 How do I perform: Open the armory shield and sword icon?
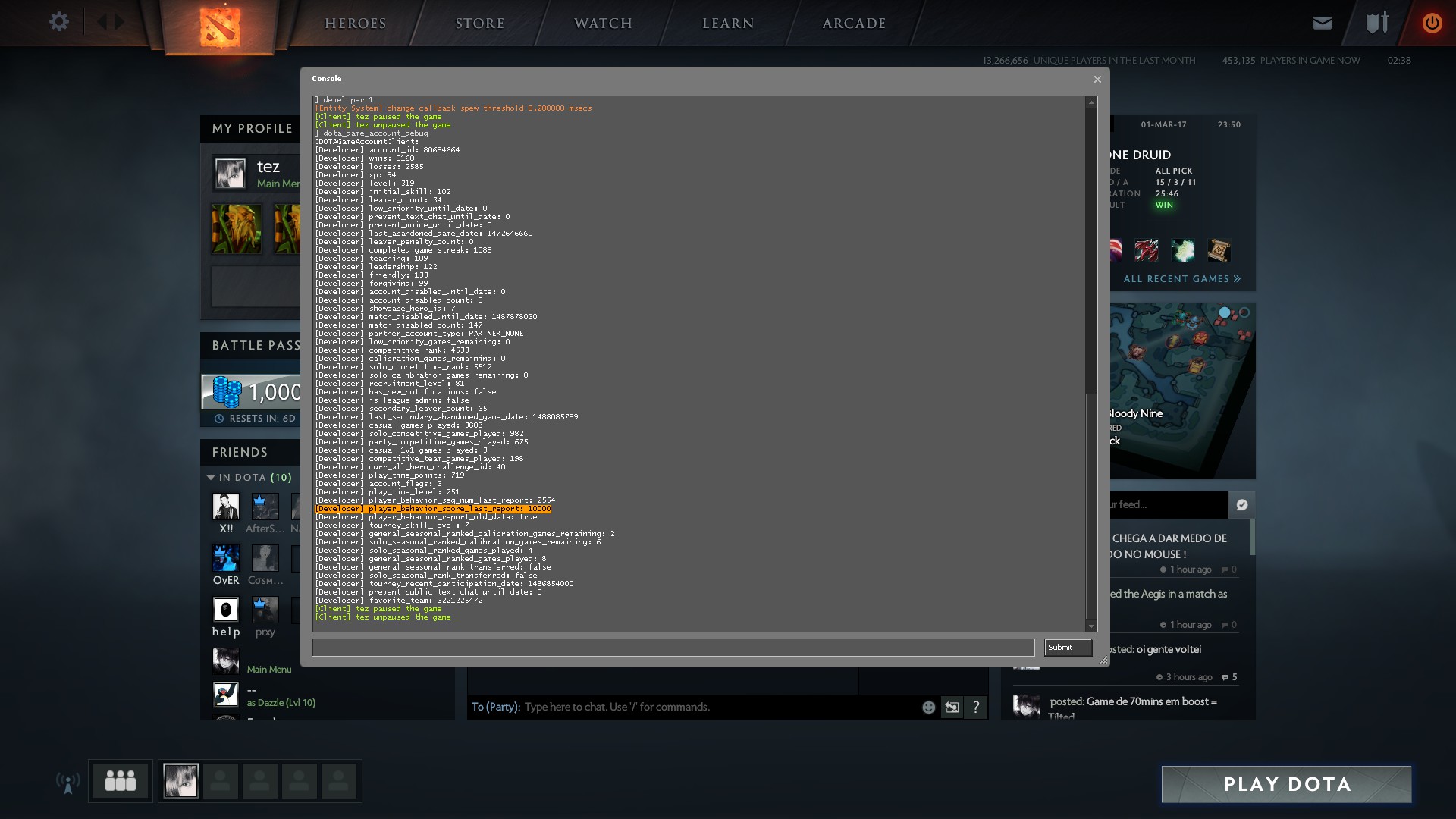tap(1377, 23)
